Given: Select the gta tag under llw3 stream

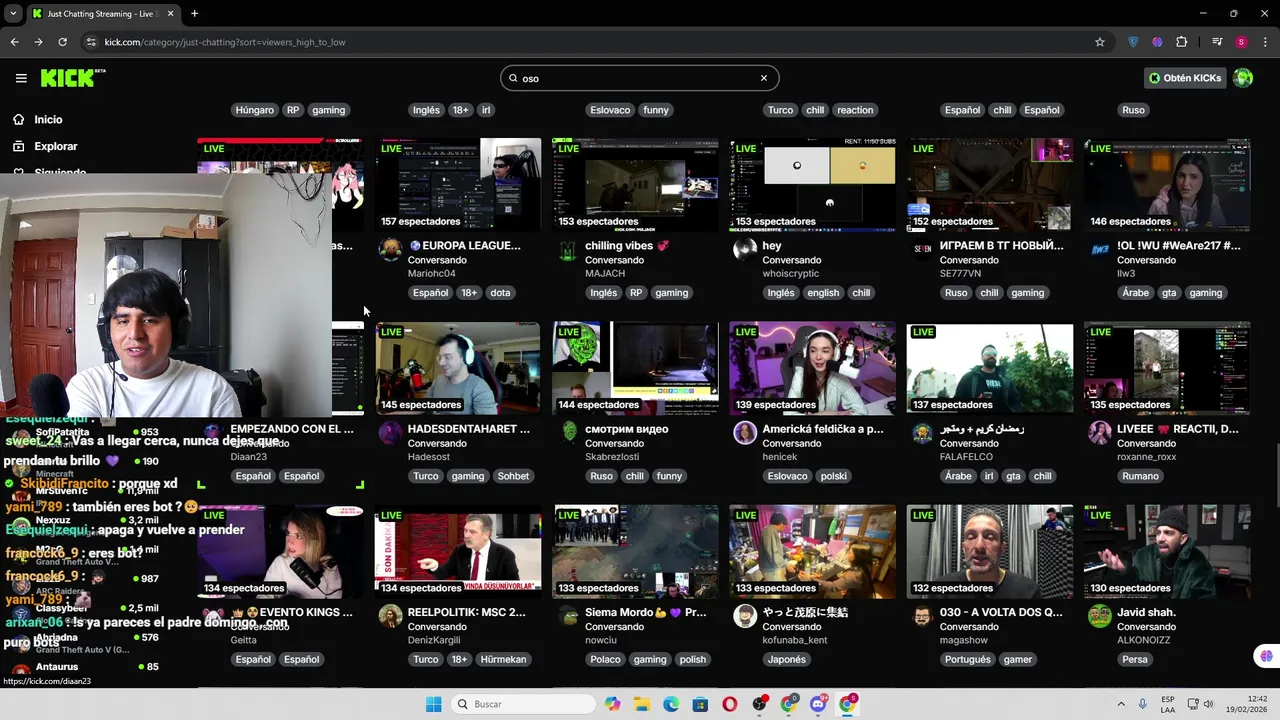Looking at the screenshot, I should [1169, 293].
